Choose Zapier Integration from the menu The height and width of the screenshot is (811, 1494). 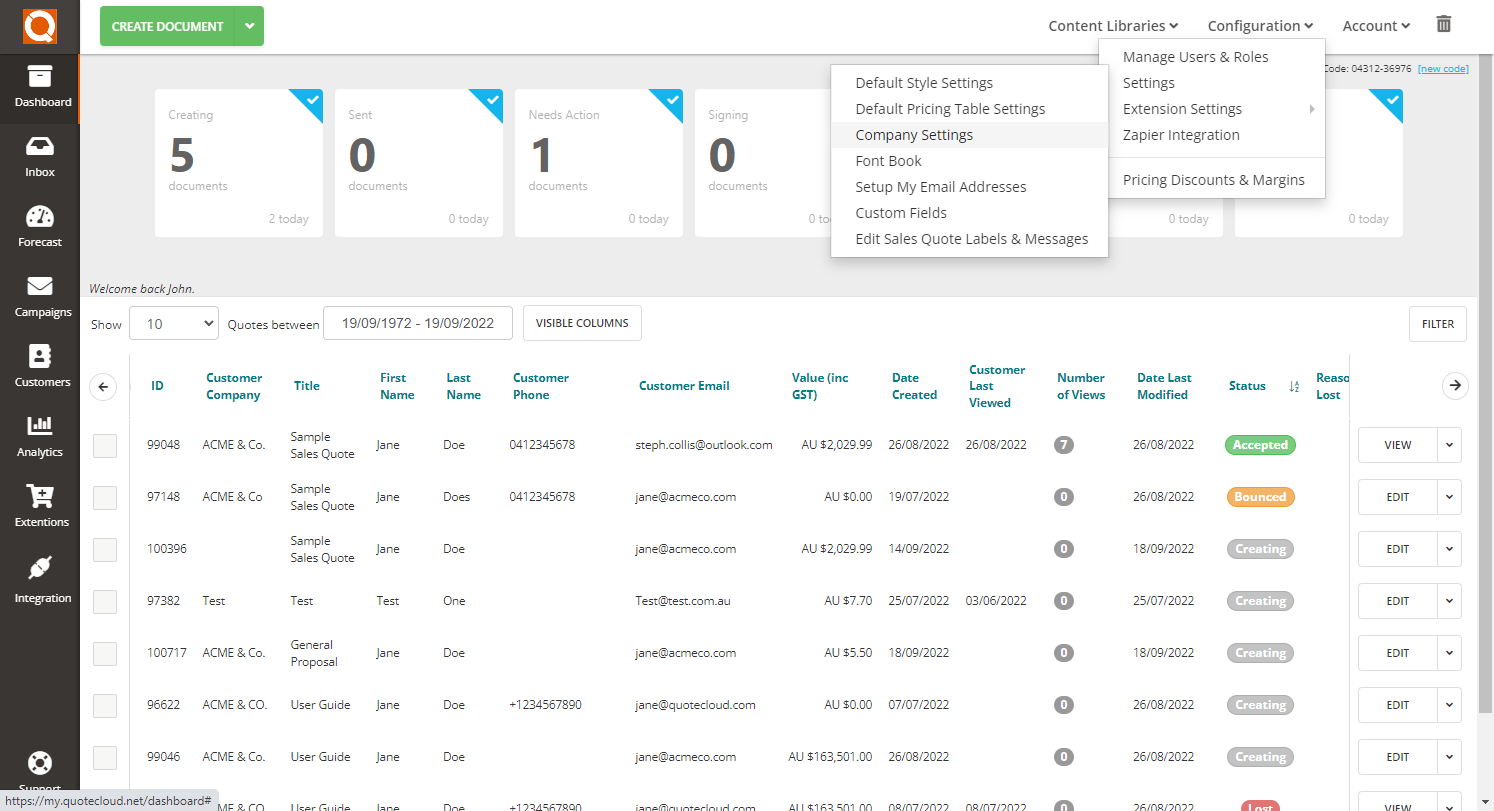tap(1181, 134)
